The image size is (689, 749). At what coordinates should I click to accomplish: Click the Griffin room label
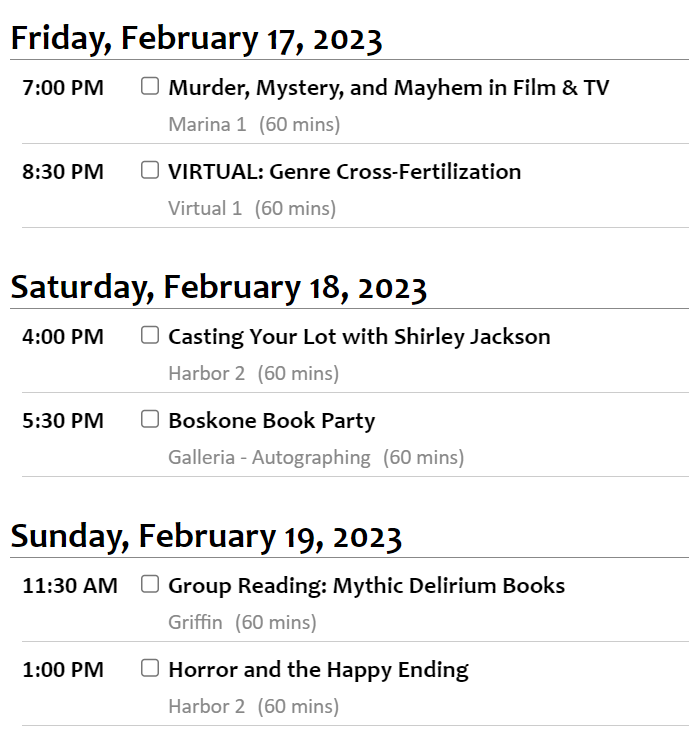195,622
